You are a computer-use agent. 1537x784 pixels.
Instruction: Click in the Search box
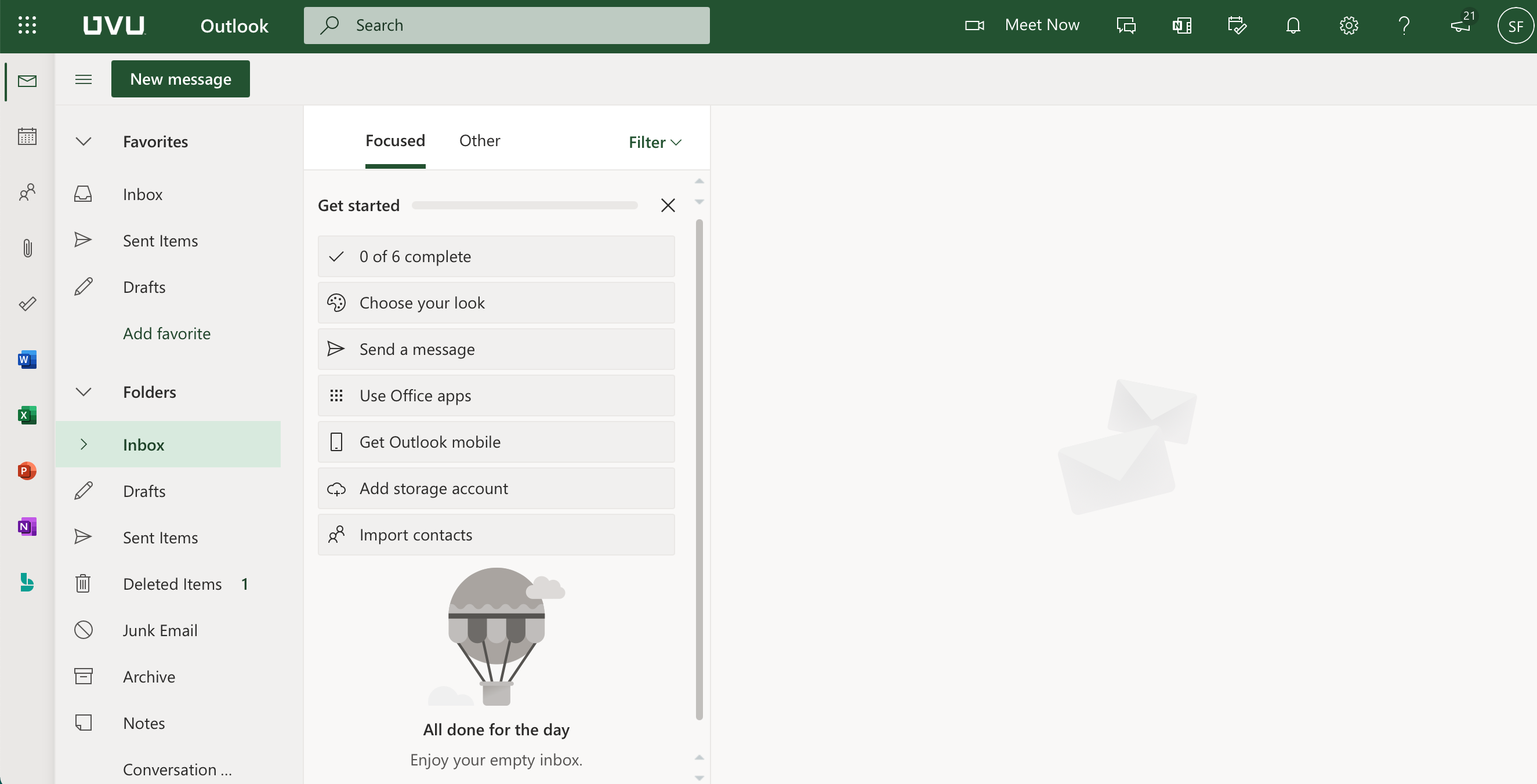click(x=506, y=25)
